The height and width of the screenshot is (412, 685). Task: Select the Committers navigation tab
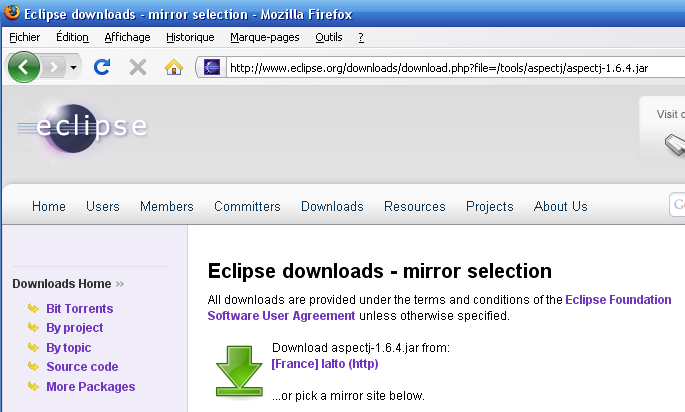point(247,206)
